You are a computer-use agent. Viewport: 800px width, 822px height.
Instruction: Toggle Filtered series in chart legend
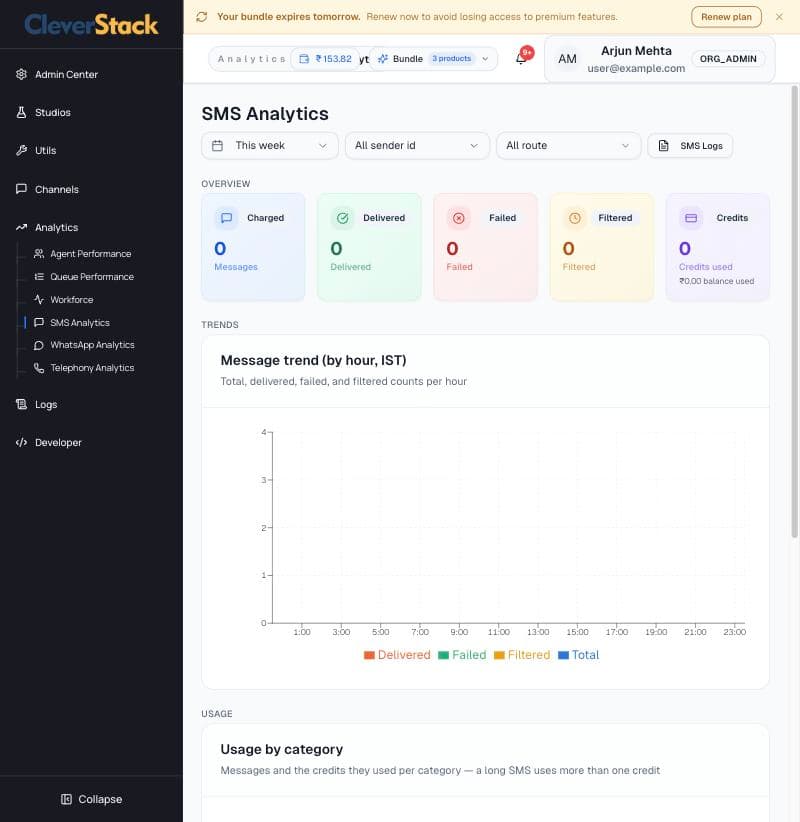[522, 655]
